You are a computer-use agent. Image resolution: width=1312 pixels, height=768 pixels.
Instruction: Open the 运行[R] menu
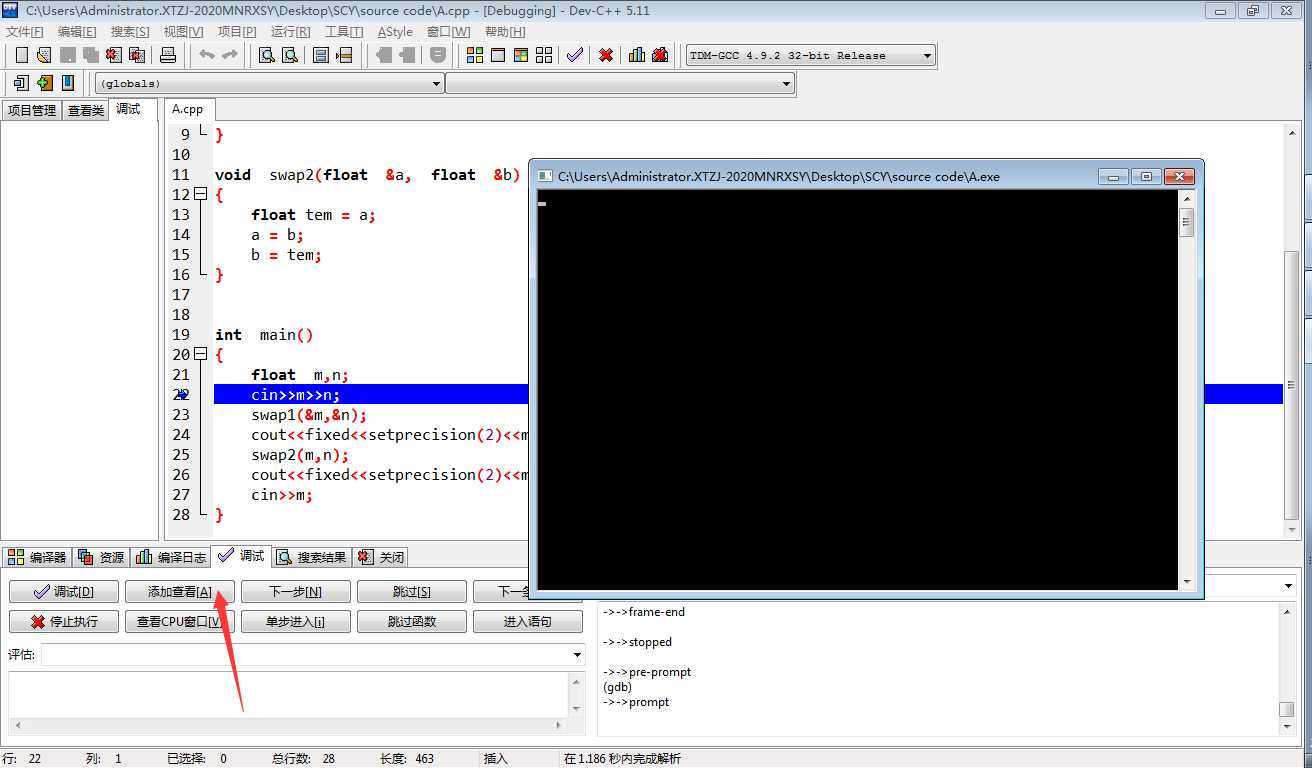291,32
